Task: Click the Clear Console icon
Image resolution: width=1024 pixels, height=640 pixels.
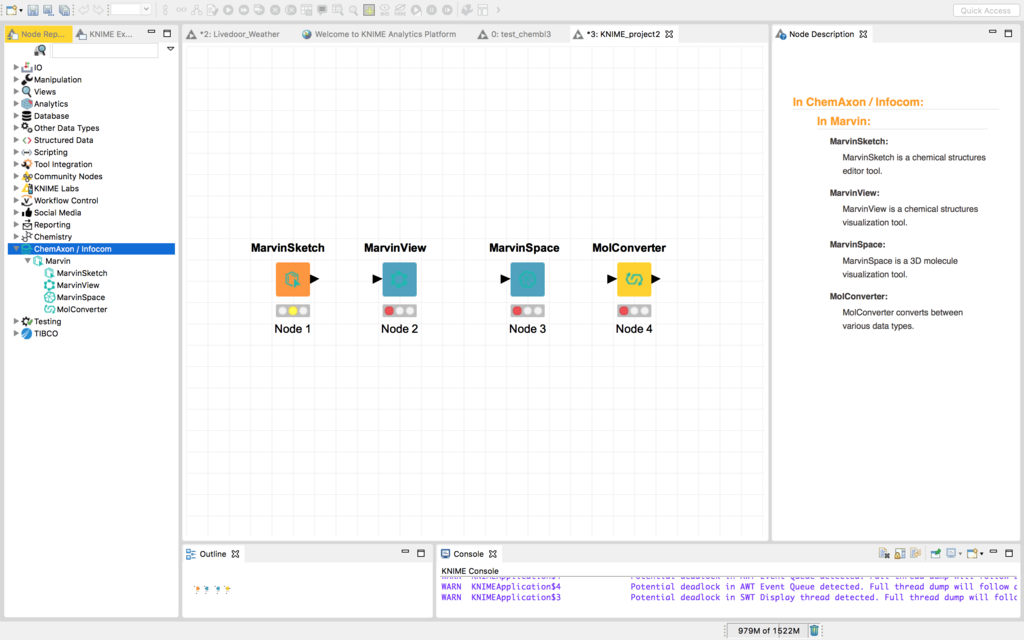Action: coord(884,553)
